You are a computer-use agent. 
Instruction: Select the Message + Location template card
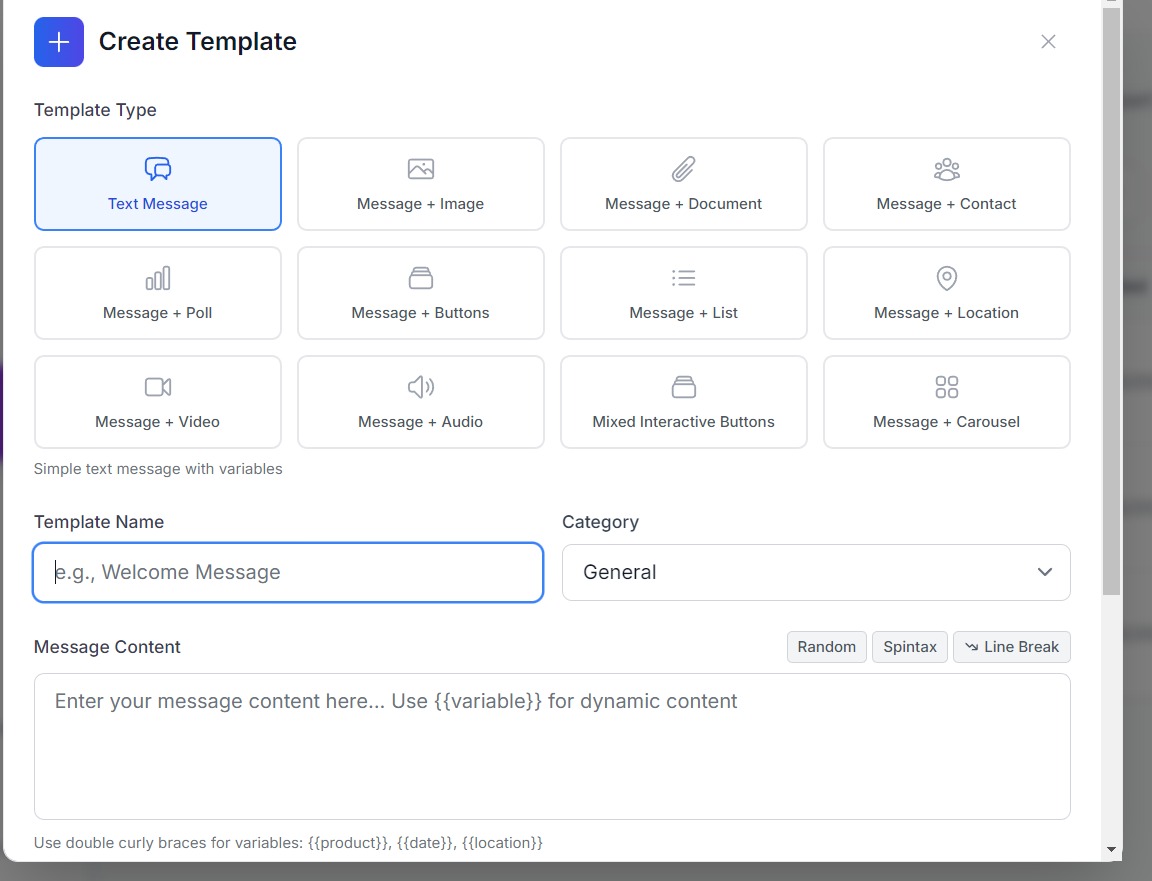point(946,292)
